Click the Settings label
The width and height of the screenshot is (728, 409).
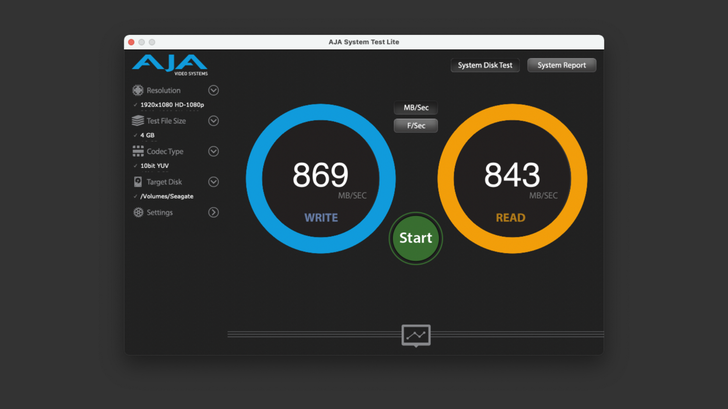pos(160,212)
